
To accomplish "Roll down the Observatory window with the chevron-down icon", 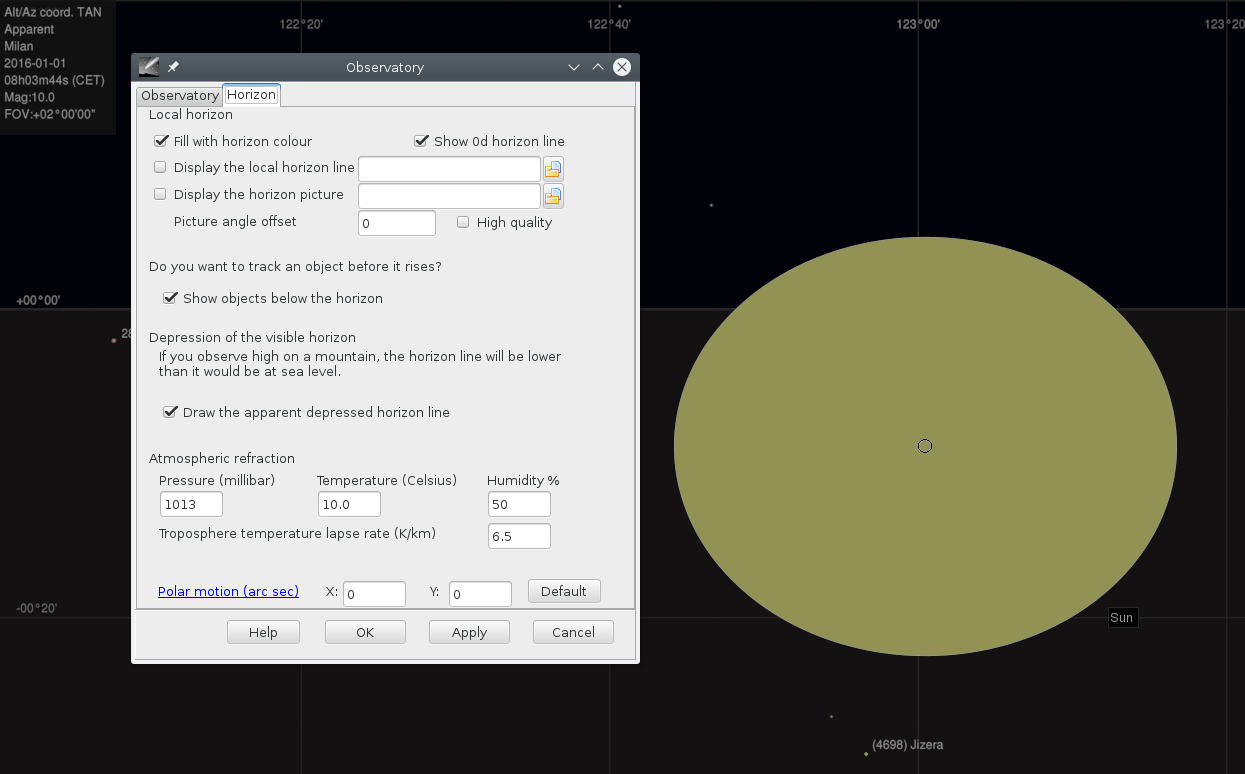I will pyautogui.click(x=574, y=67).
